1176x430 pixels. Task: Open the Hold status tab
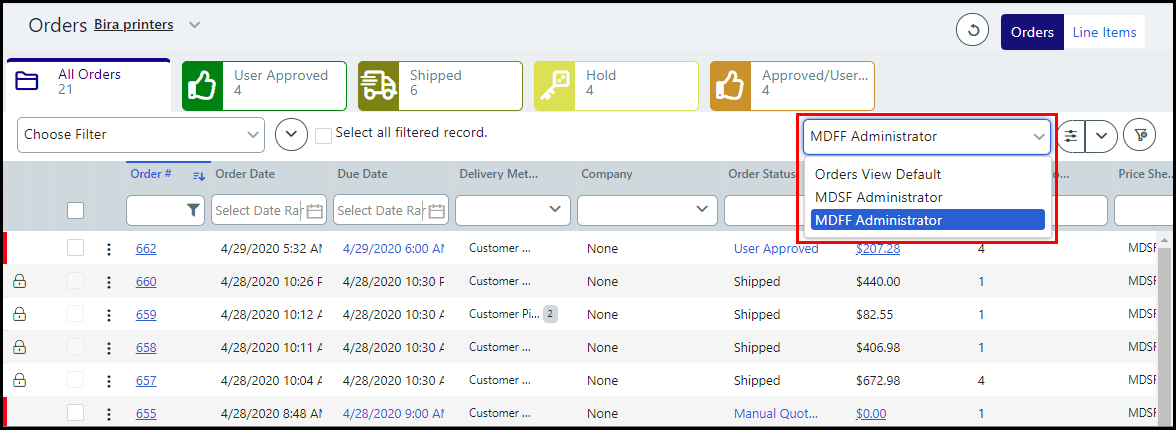pos(616,85)
